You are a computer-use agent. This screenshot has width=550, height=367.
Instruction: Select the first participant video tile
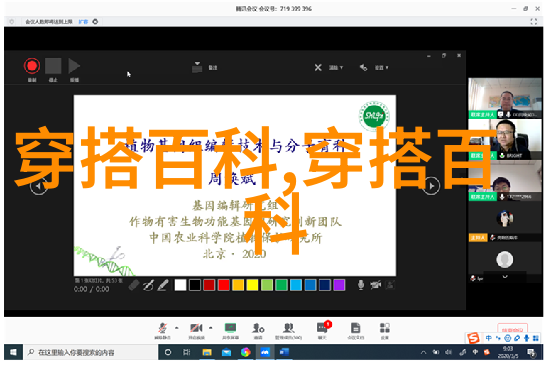[x=505, y=98]
